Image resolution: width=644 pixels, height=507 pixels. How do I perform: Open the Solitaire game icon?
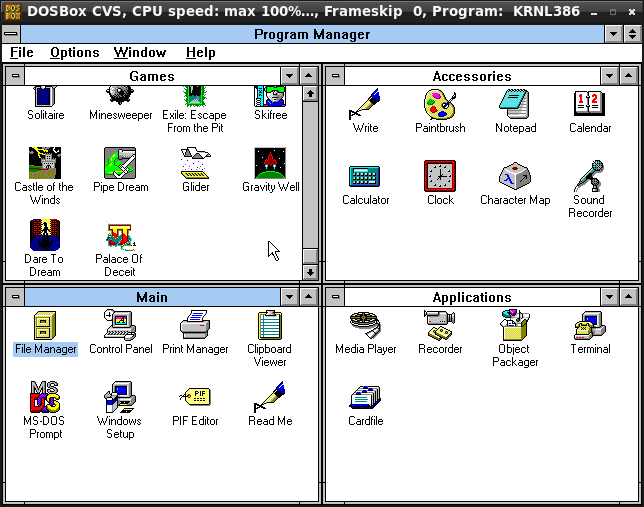(45, 96)
